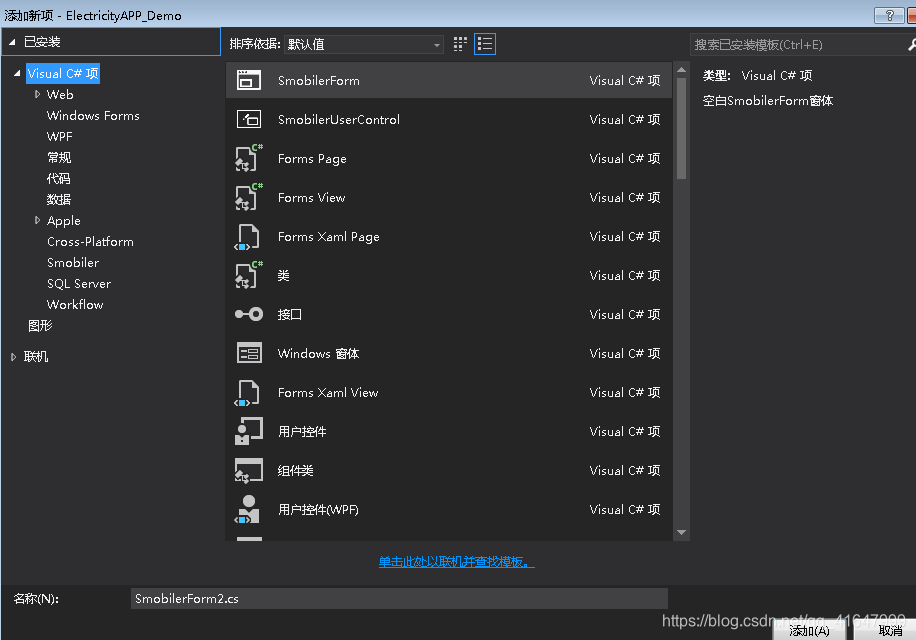Viewport: 916px width, 640px height.
Task: Click the 名称 input field SmobilerForm2.cs
Action: point(399,599)
